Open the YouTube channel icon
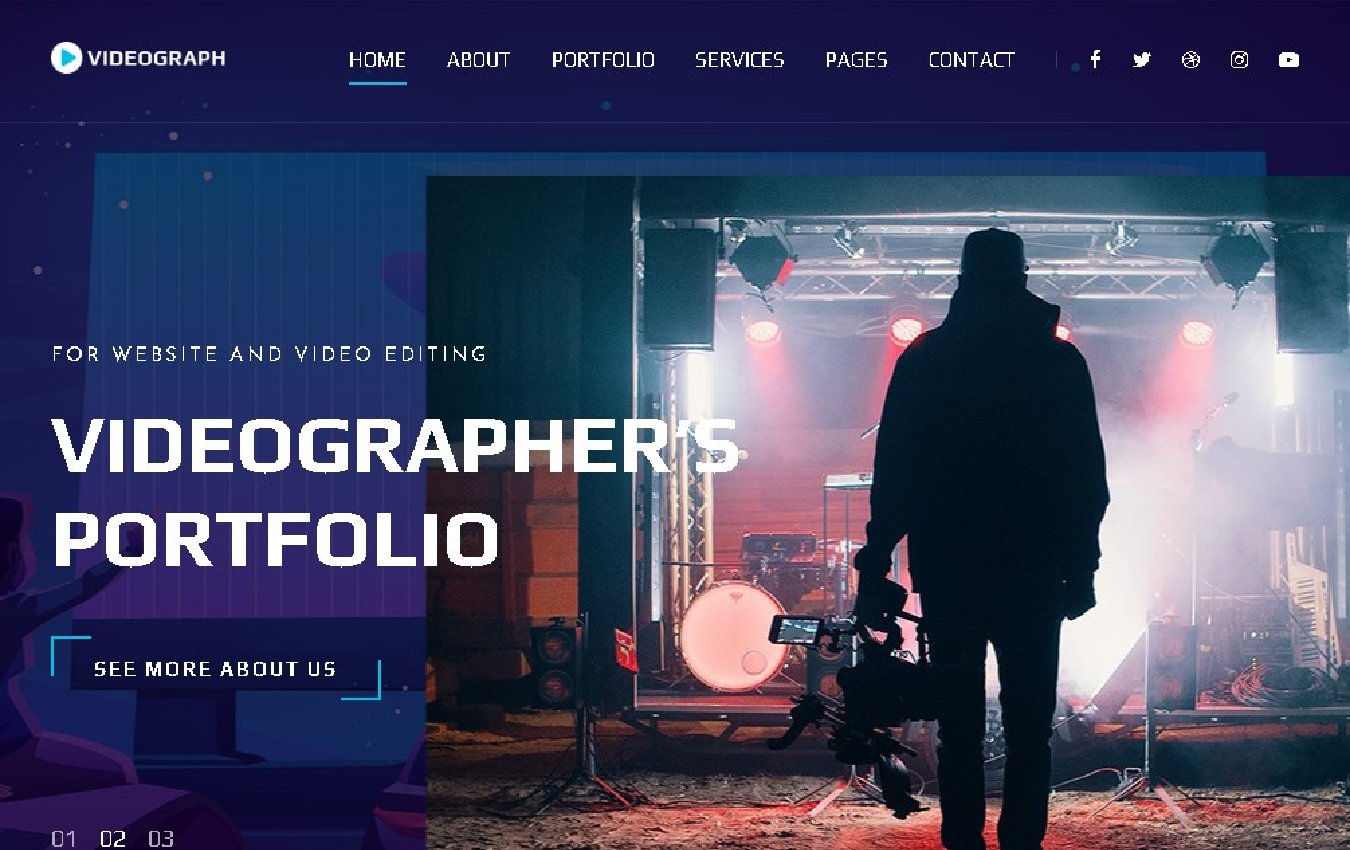Screen dimensions: 1350x850 1289,60
